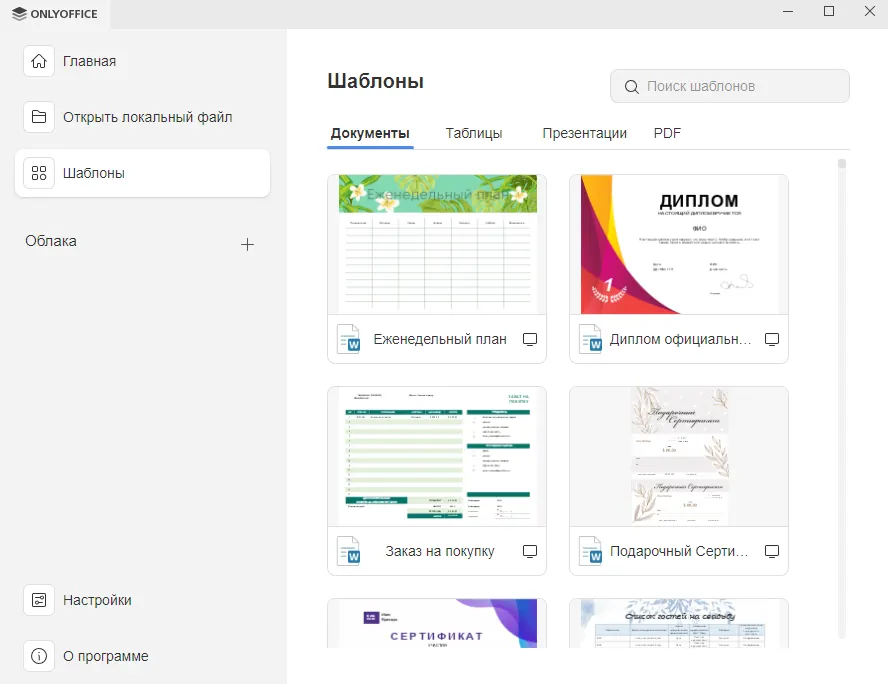Select the Документы tab
888x684 pixels.
[x=370, y=133]
